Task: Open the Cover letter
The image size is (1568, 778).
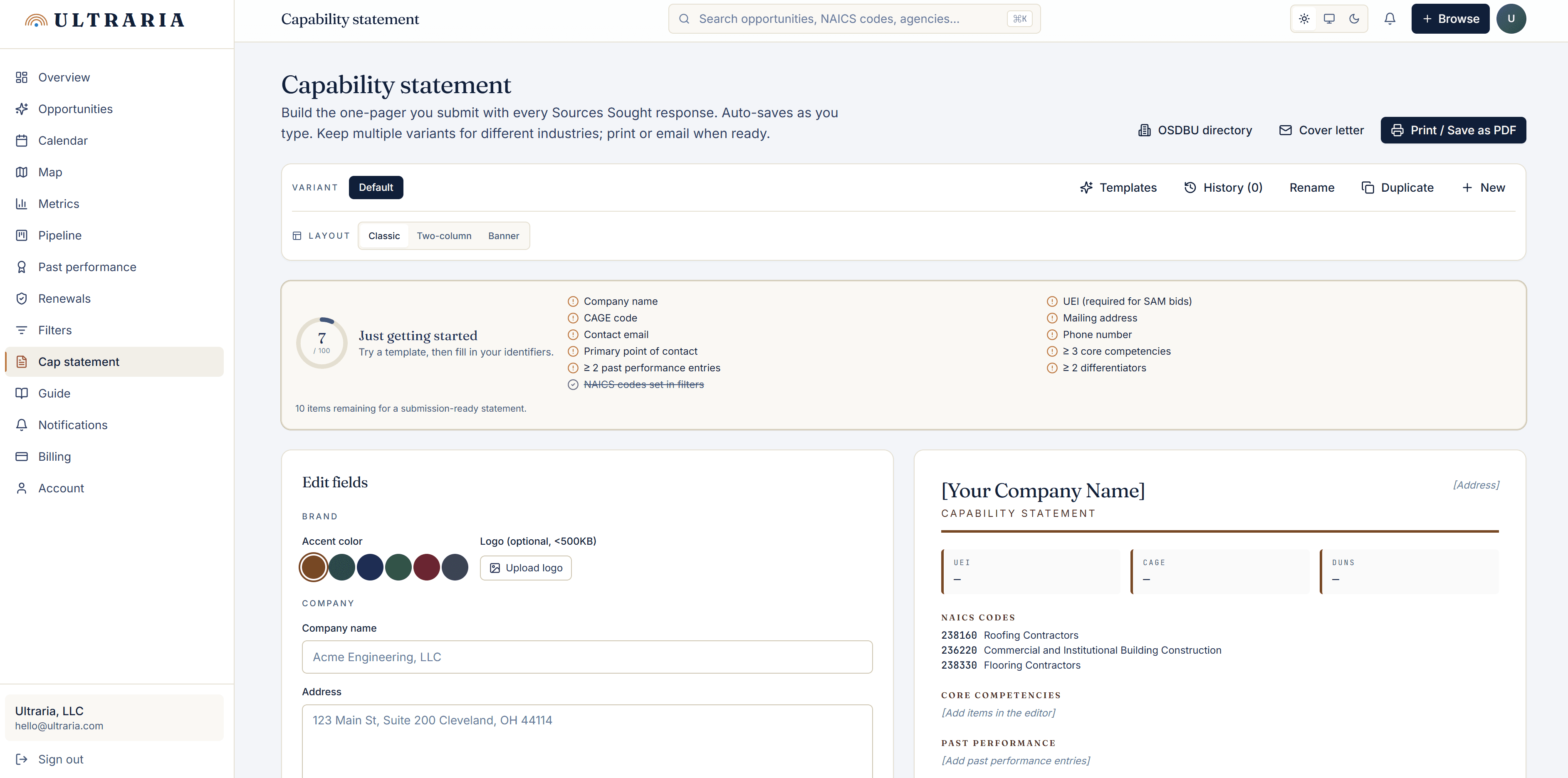Action: 1321,130
